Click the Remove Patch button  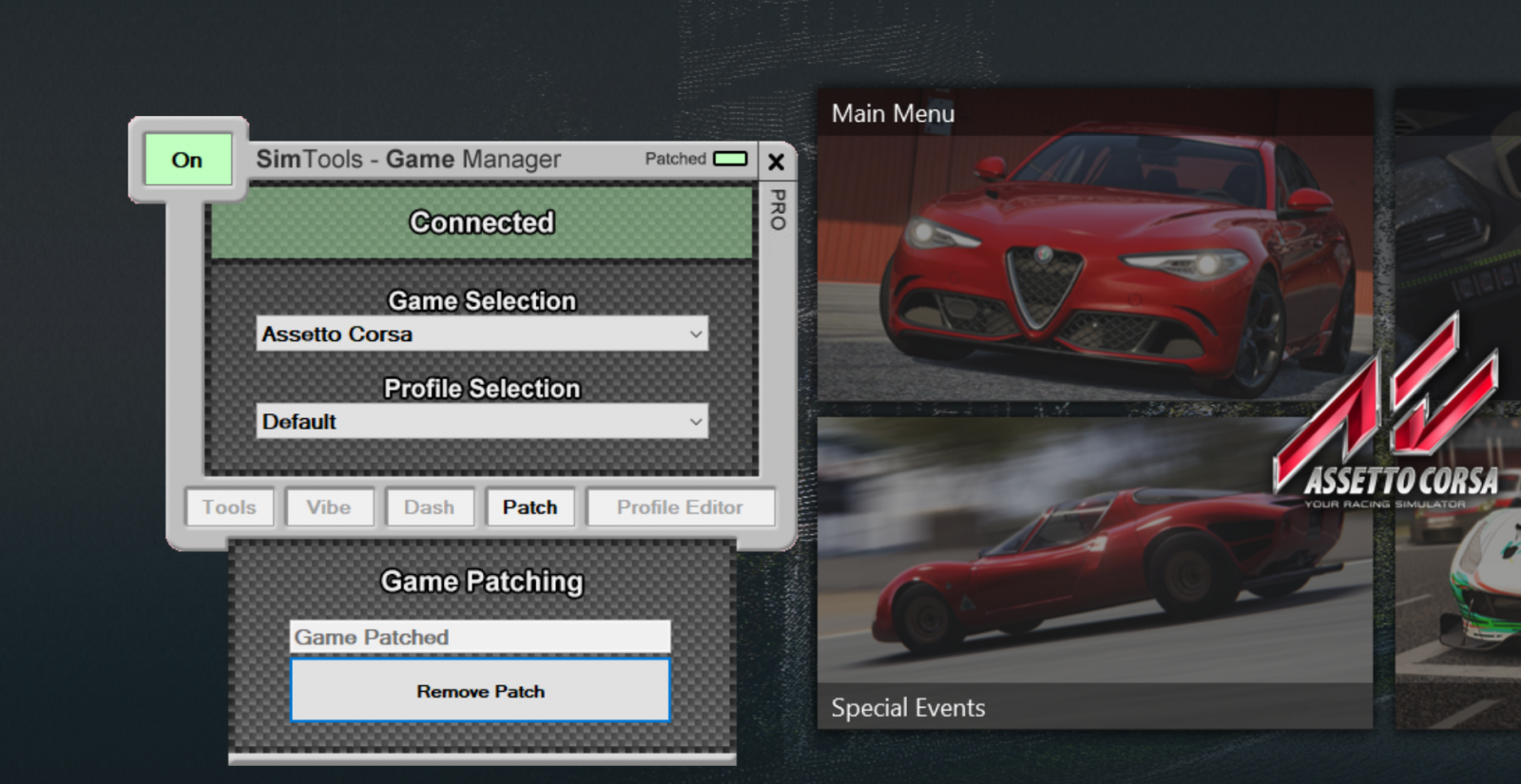tap(480, 691)
